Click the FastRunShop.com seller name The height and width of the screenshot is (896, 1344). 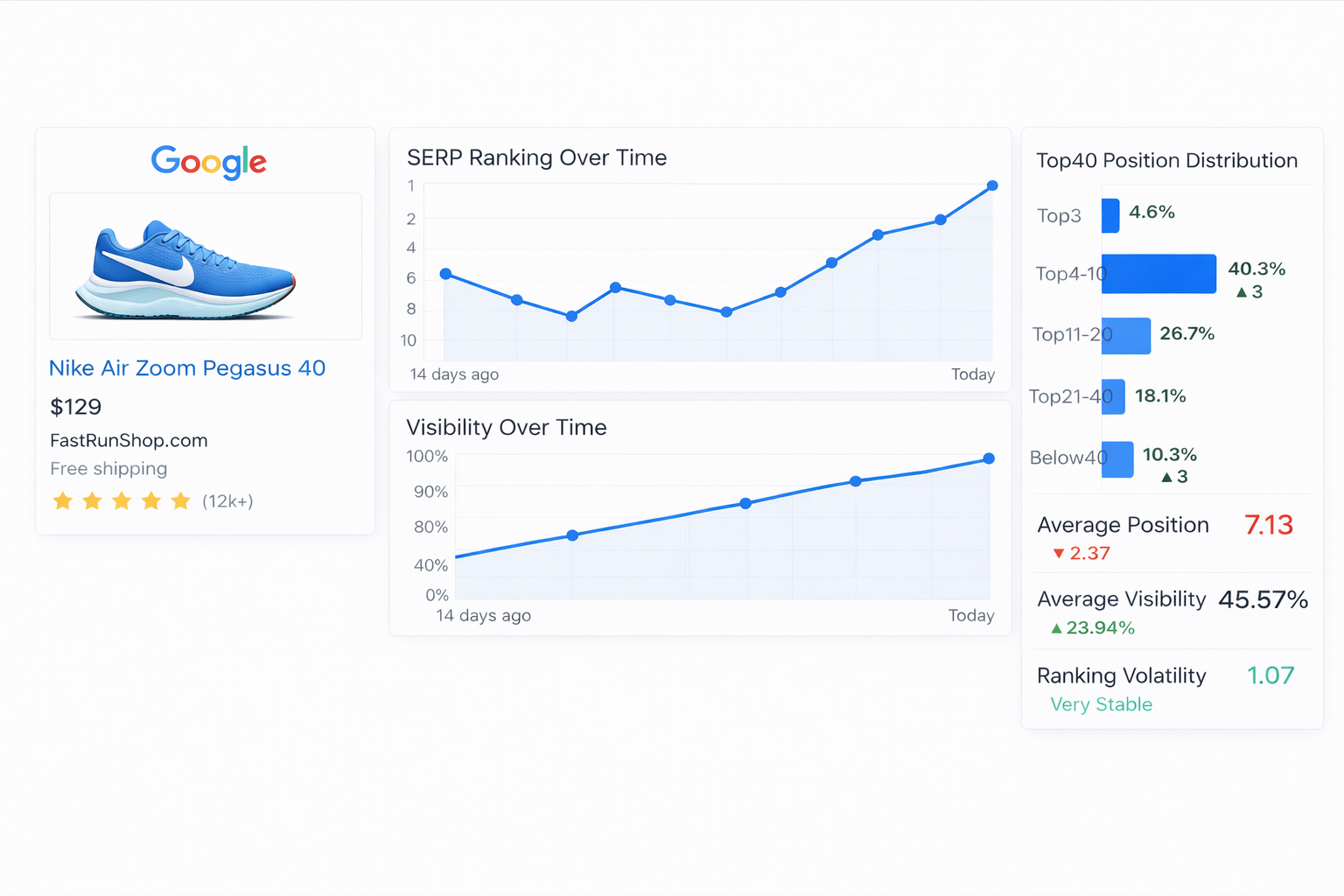point(129,440)
